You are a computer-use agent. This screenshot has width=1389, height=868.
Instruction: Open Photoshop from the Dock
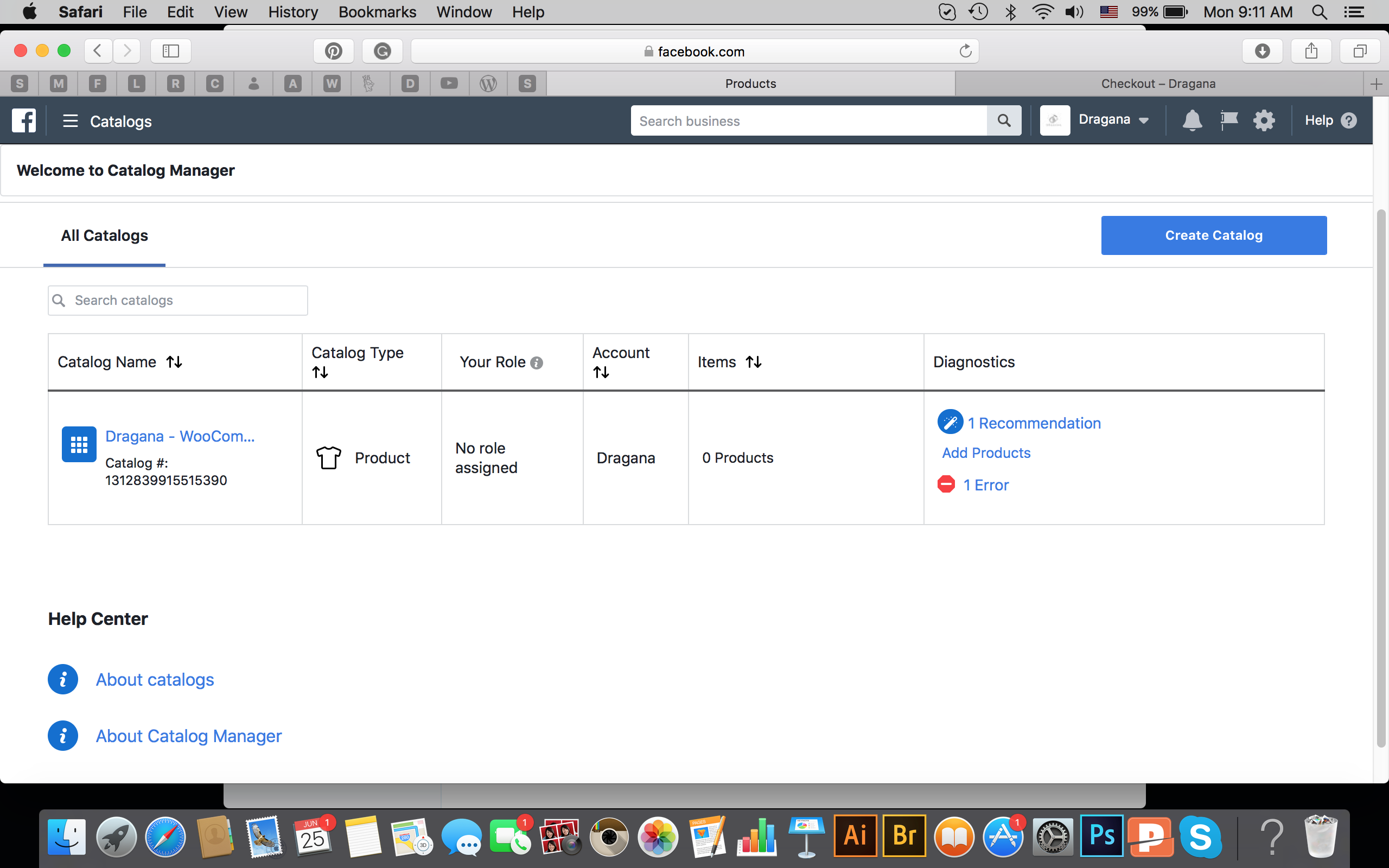pyautogui.click(x=1101, y=835)
